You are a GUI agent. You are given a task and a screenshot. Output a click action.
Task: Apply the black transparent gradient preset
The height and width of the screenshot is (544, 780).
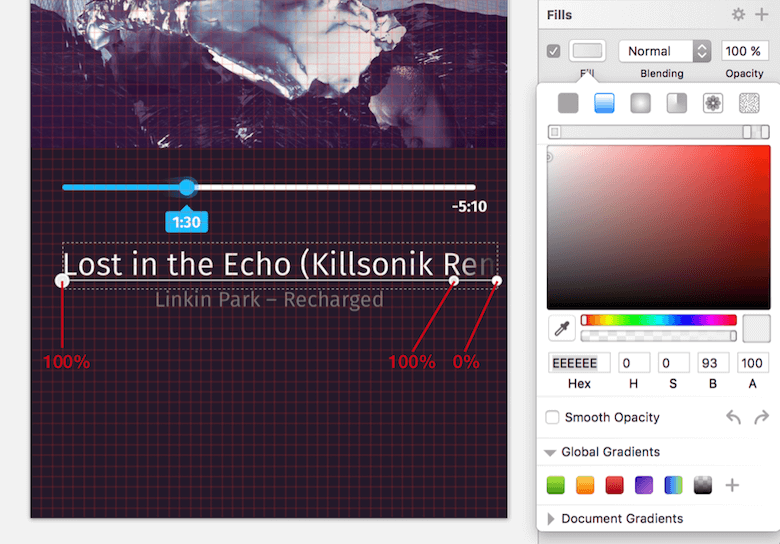tap(702, 485)
